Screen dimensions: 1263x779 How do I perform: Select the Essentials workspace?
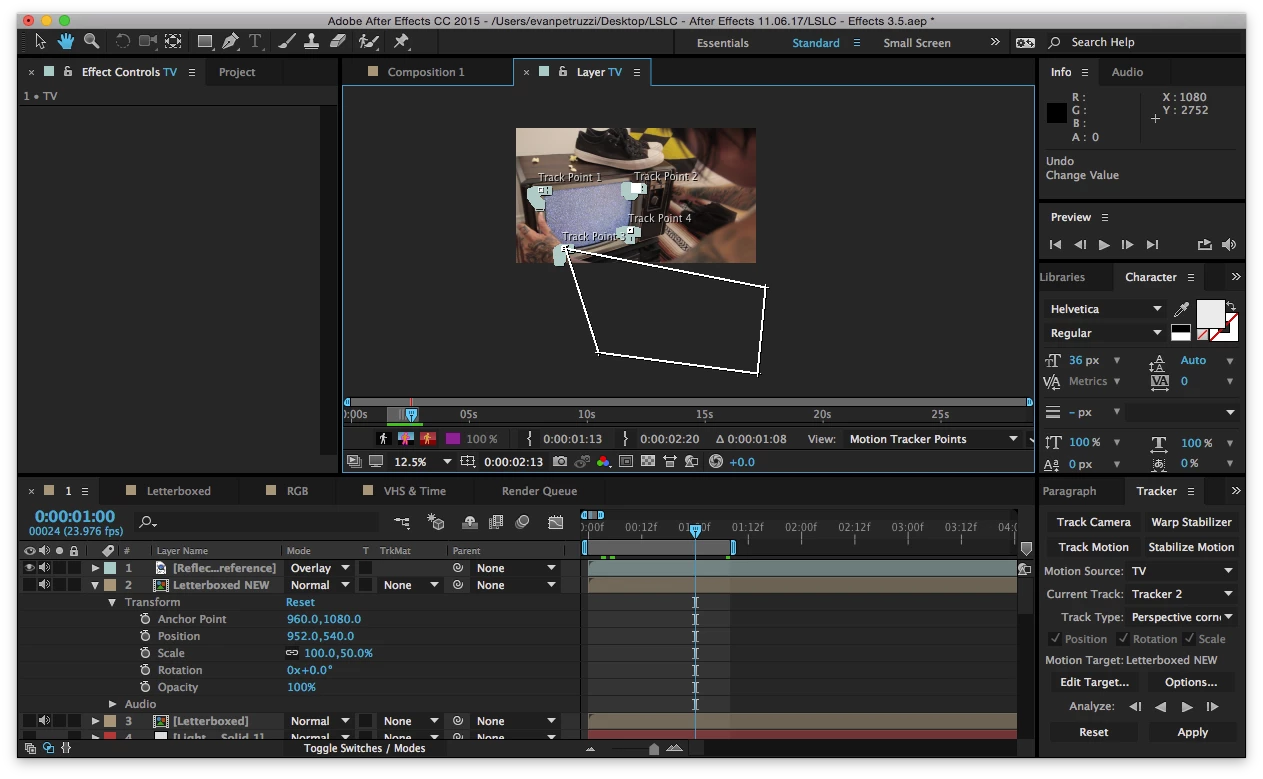click(x=722, y=43)
